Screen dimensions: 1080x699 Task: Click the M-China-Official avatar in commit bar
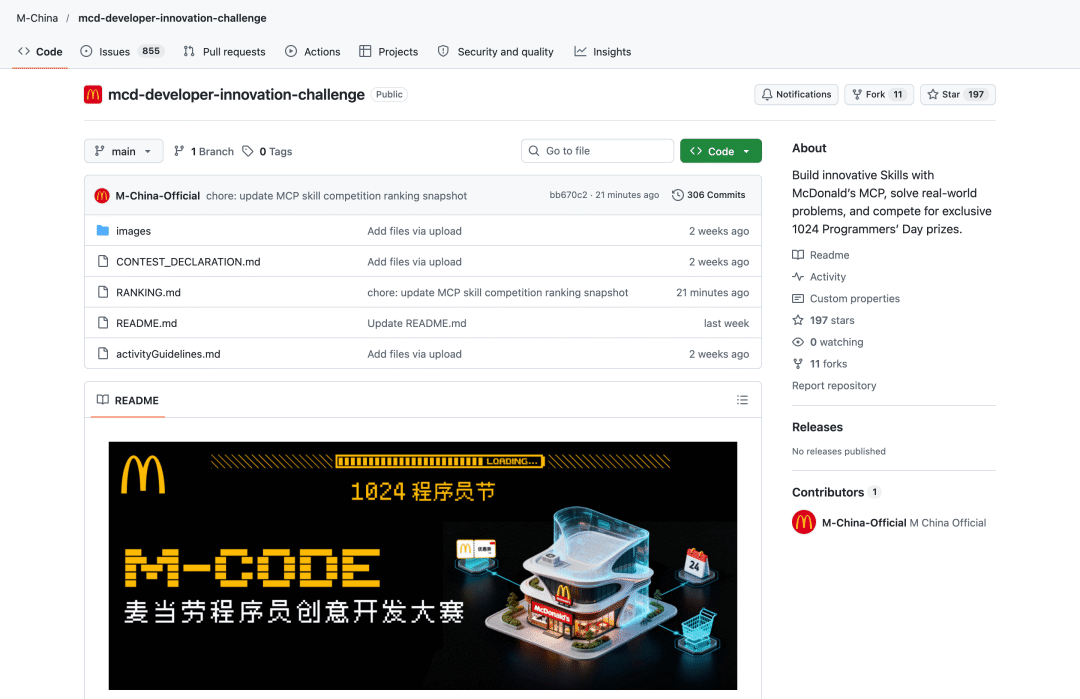click(x=102, y=196)
